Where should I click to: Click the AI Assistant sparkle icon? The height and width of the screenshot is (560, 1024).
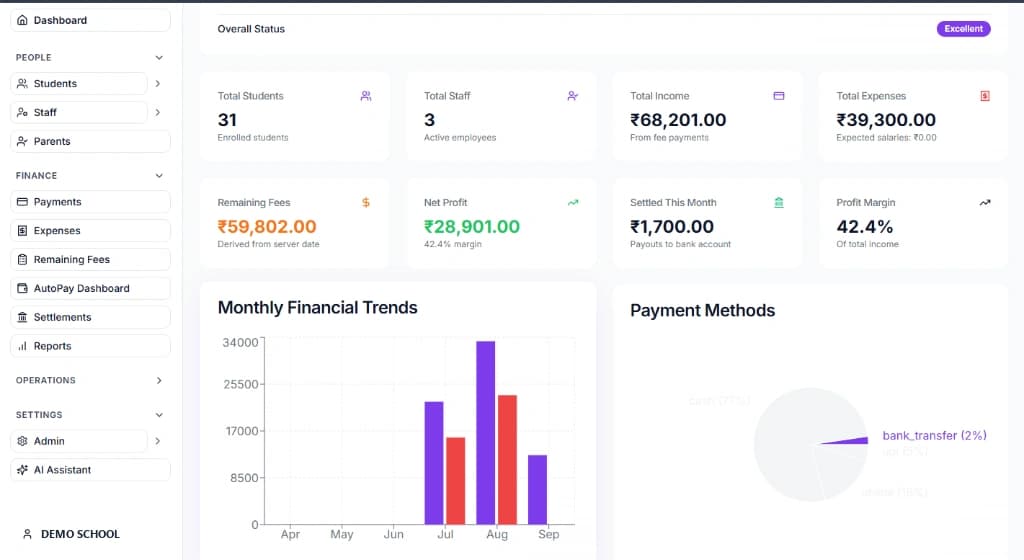click(x=22, y=470)
